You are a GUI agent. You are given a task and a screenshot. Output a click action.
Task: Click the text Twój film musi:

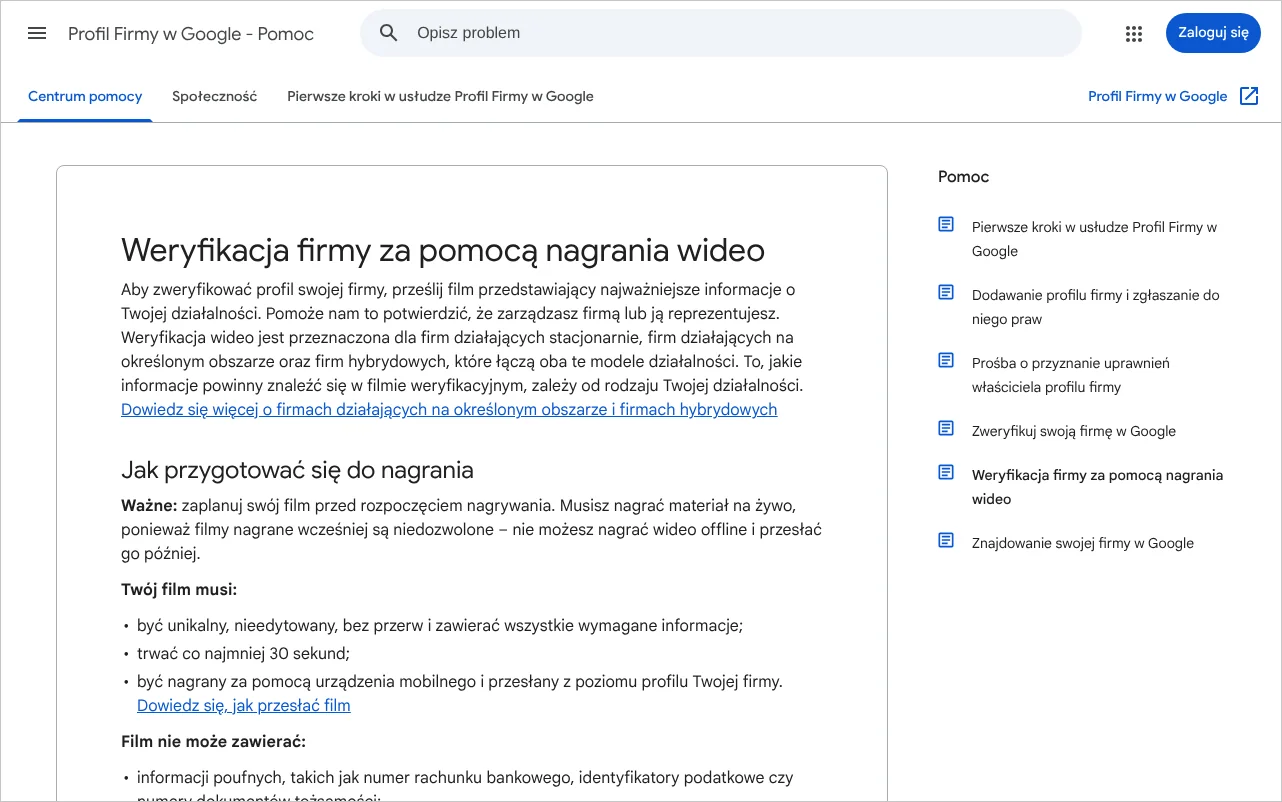pyautogui.click(x=179, y=590)
